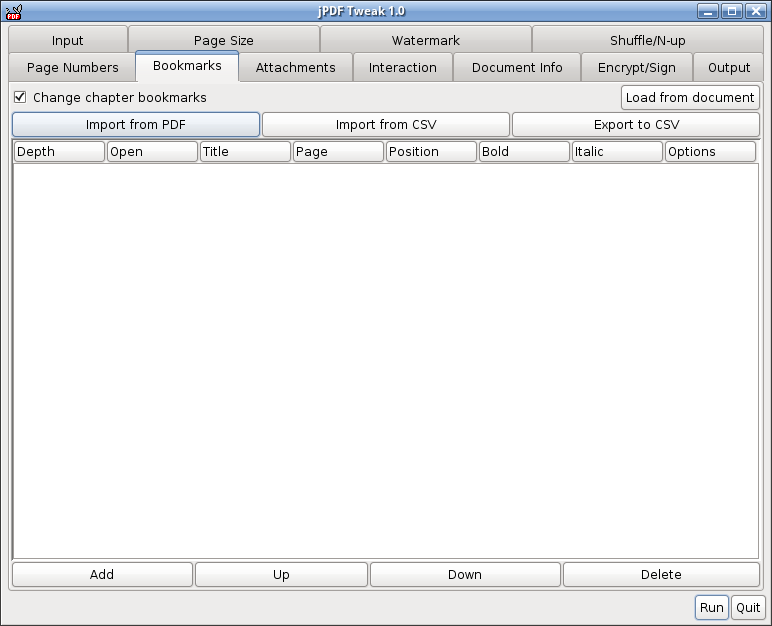Maximize the jPDF Tweak window

732,11
